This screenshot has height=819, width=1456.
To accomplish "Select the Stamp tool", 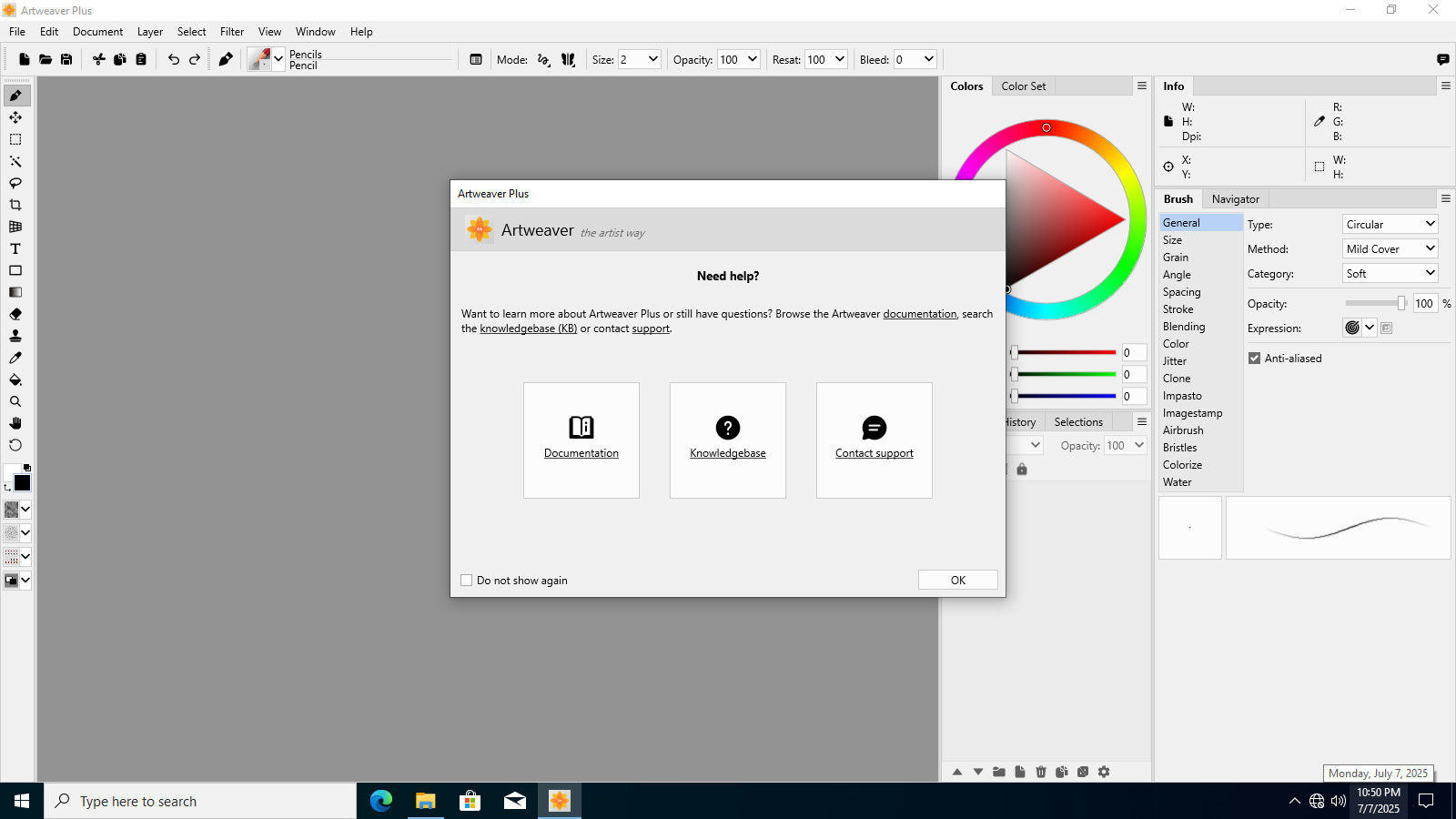I will [15, 336].
